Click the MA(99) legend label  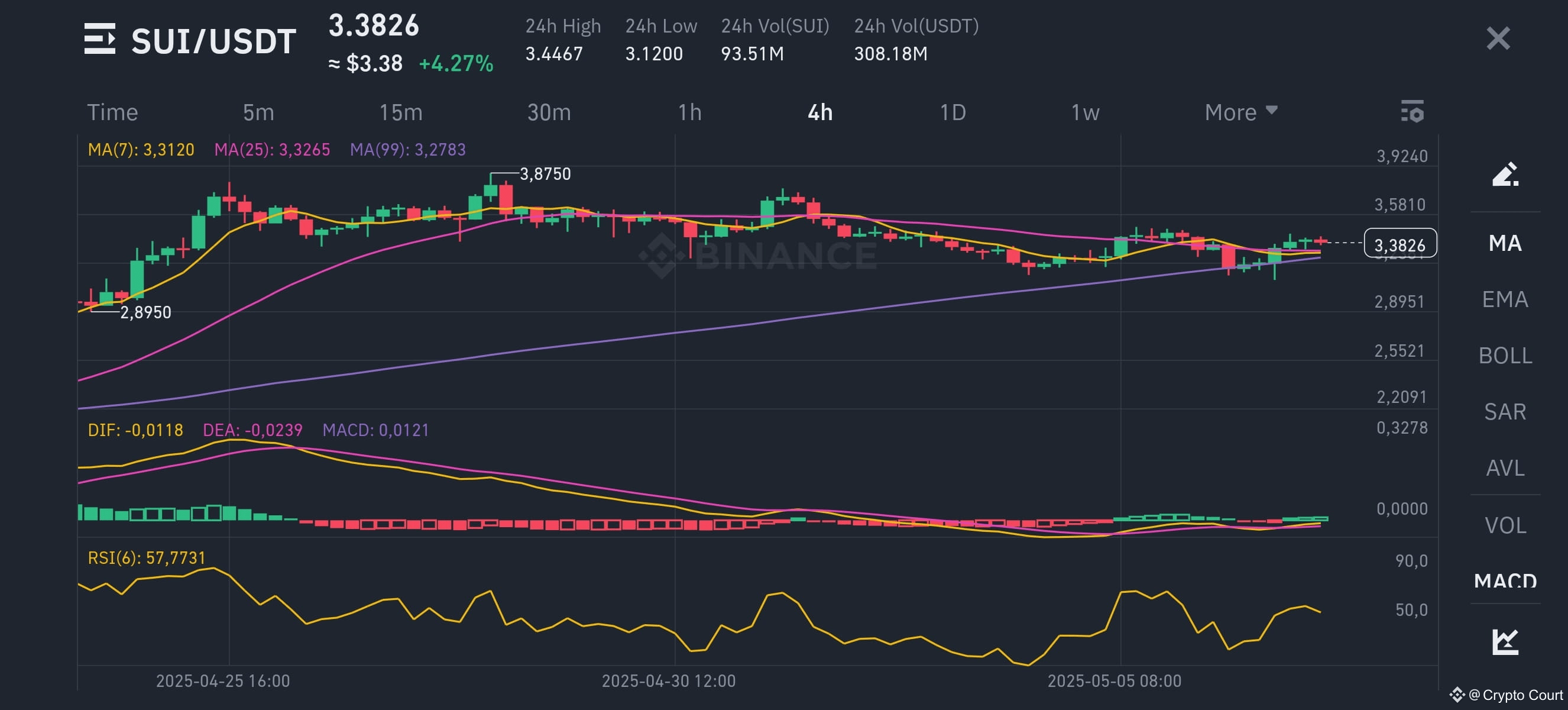[x=408, y=149]
